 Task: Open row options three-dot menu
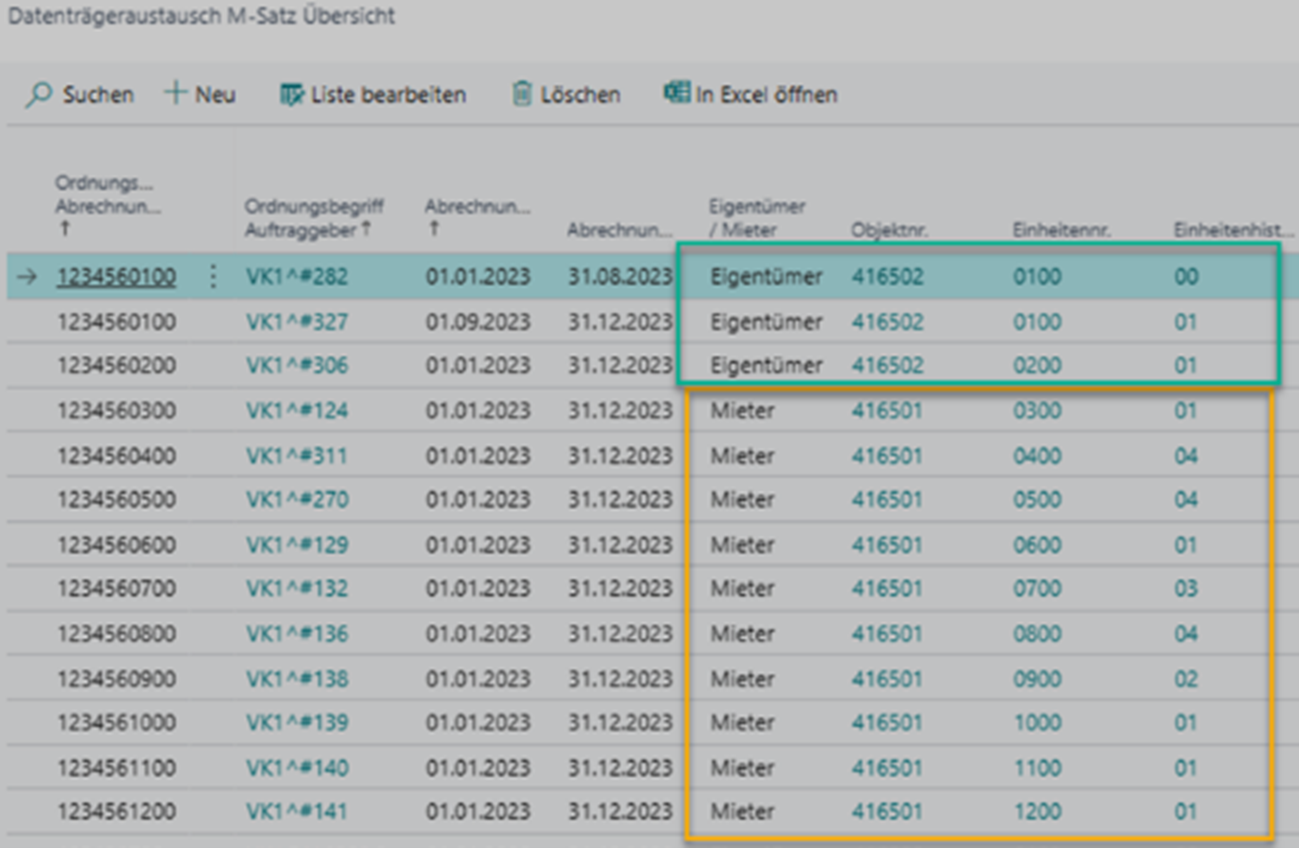point(213,277)
